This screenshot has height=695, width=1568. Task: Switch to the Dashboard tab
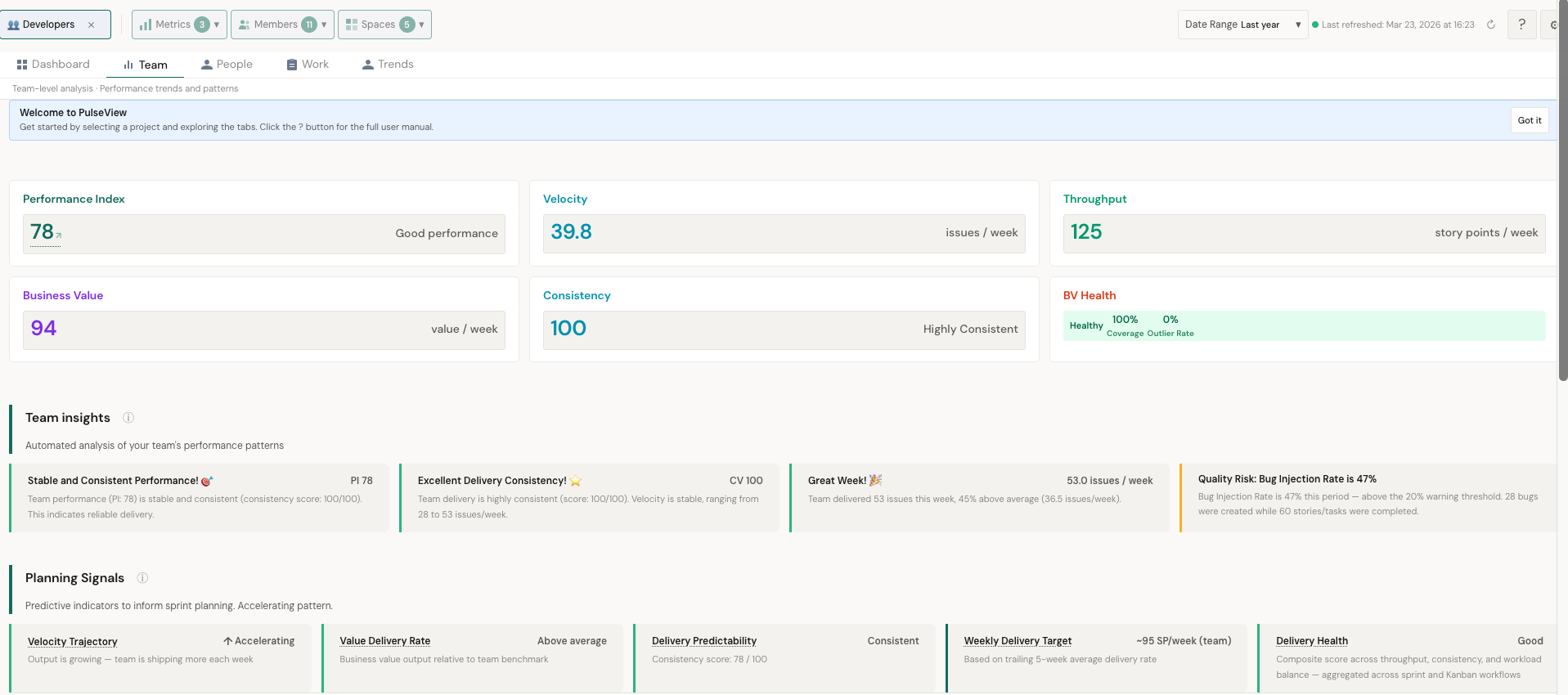[x=53, y=64]
